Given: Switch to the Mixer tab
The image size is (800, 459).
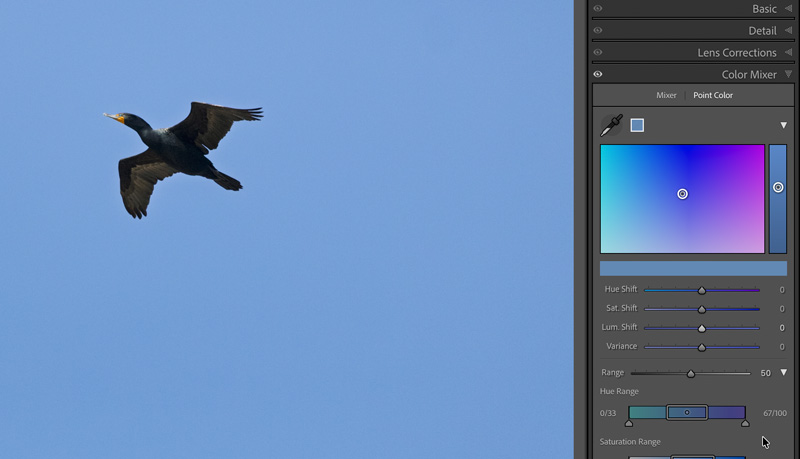Looking at the screenshot, I should tap(666, 96).
